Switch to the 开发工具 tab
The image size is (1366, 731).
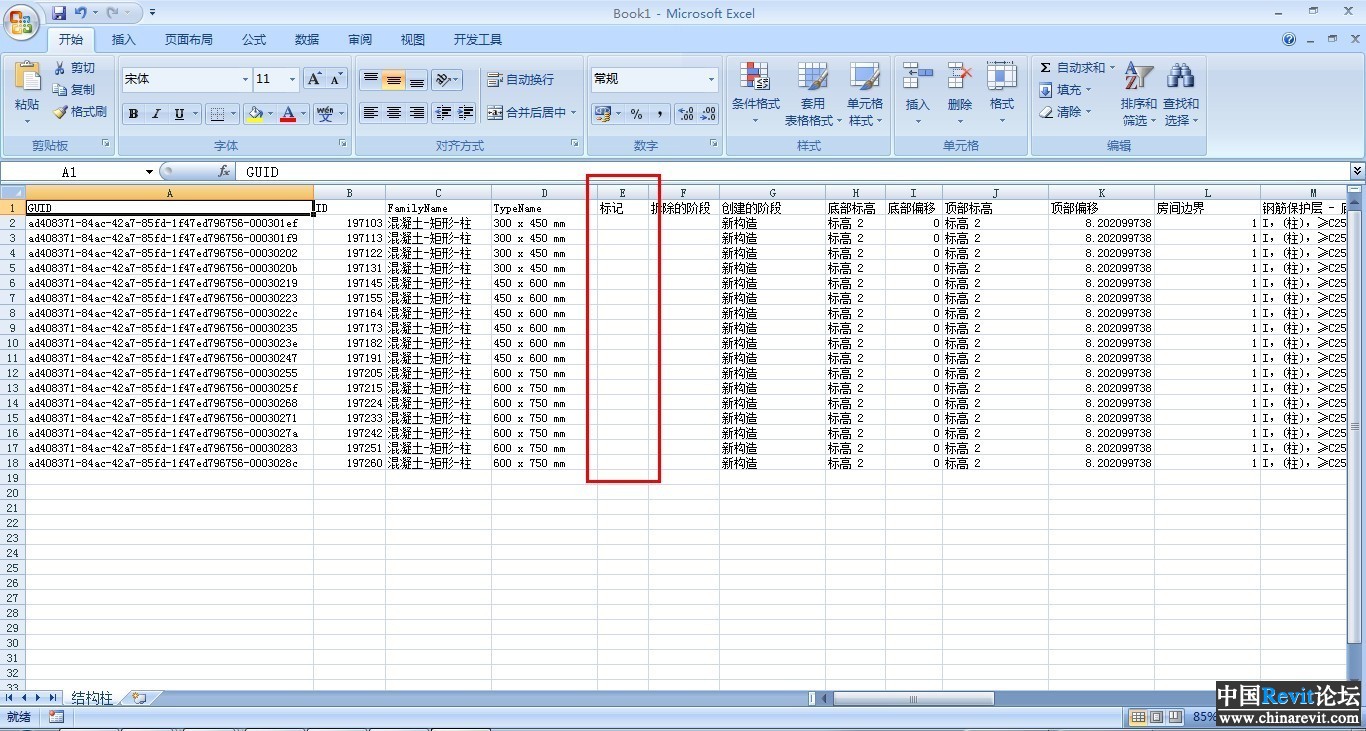point(478,40)
